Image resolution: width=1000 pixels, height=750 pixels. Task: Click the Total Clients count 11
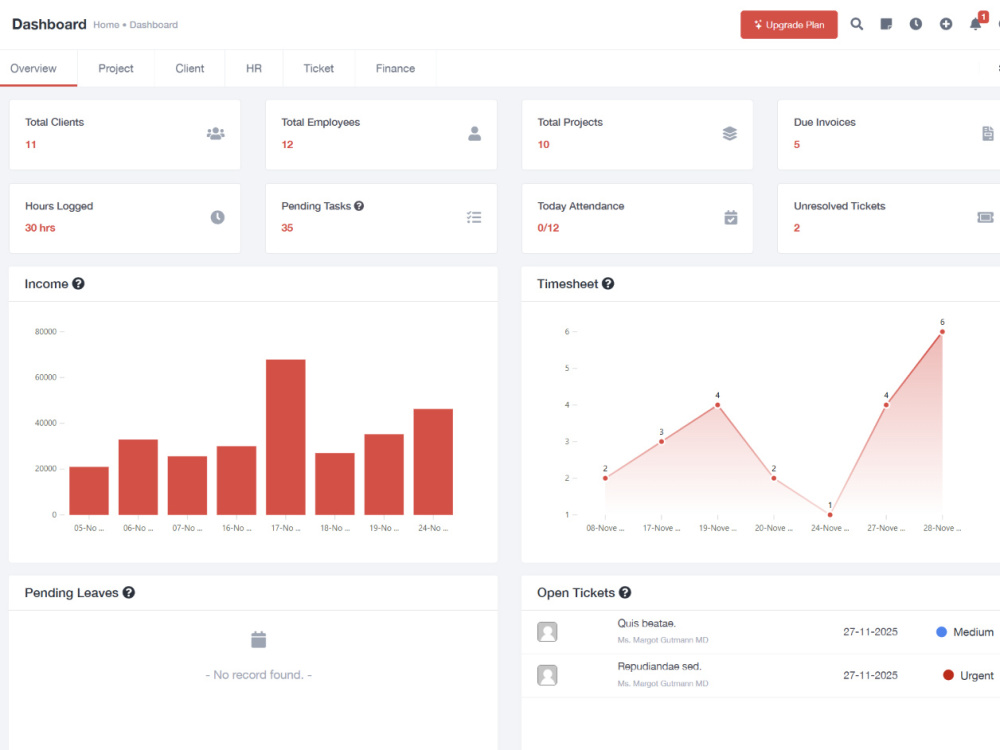coord(31,145)
